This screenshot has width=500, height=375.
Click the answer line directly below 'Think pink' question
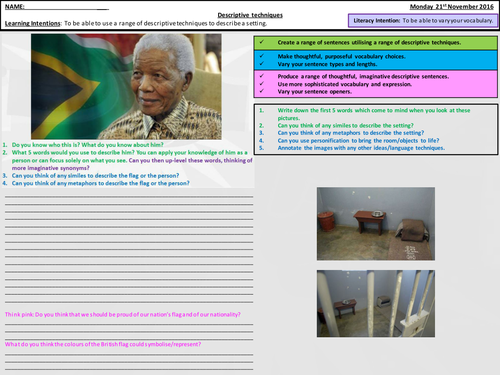tap(129, 324)
